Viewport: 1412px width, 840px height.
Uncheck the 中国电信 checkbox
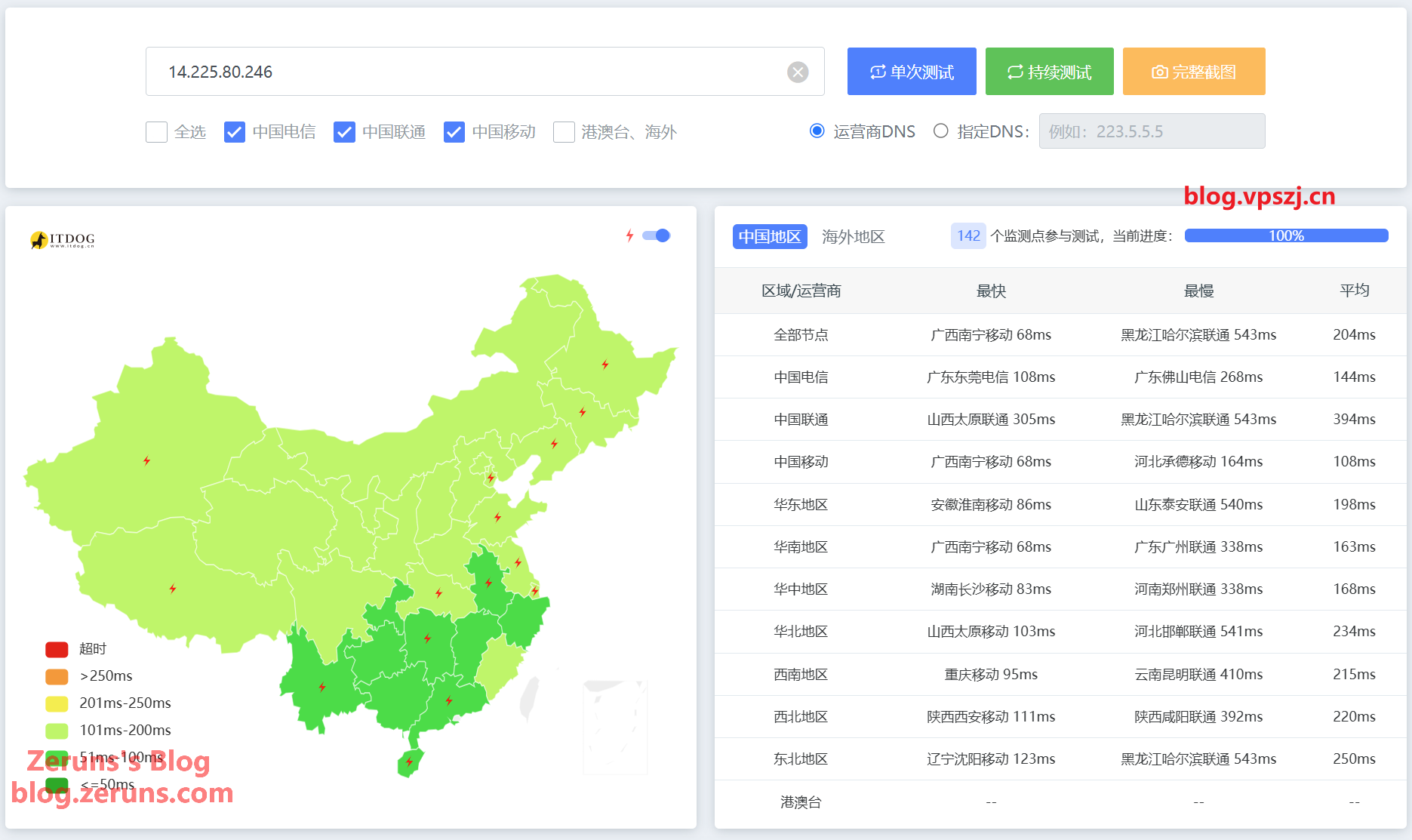(235, 132)
